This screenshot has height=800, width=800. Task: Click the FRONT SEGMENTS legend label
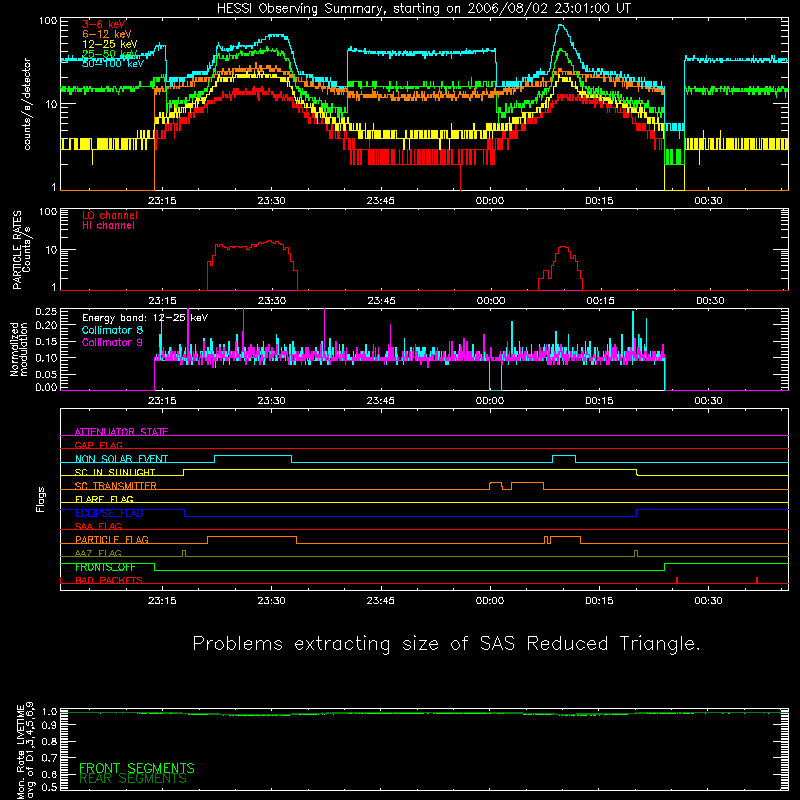coord(137,768)
